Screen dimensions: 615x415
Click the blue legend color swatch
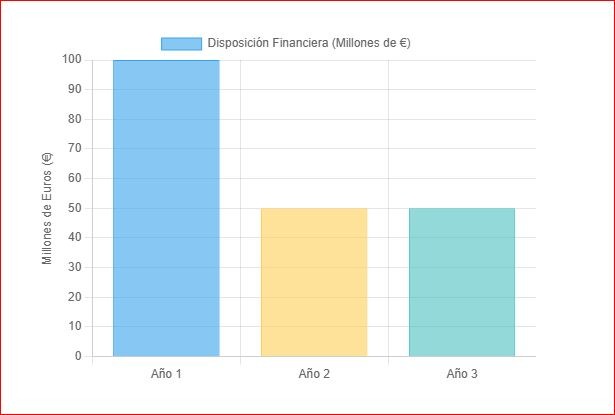pos(182,44)
